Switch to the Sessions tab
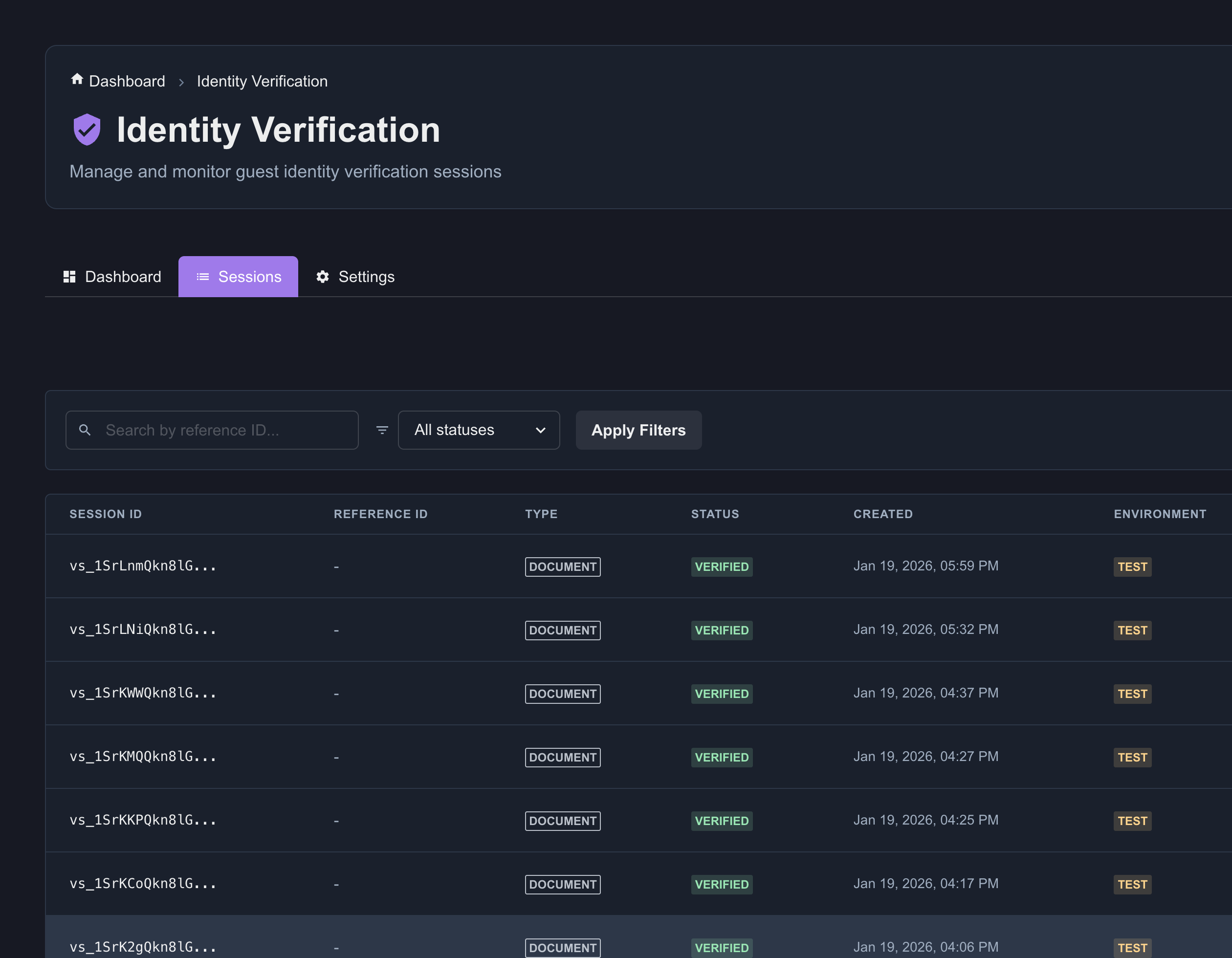The image size is (1232, 958). [x=238, y=277]
